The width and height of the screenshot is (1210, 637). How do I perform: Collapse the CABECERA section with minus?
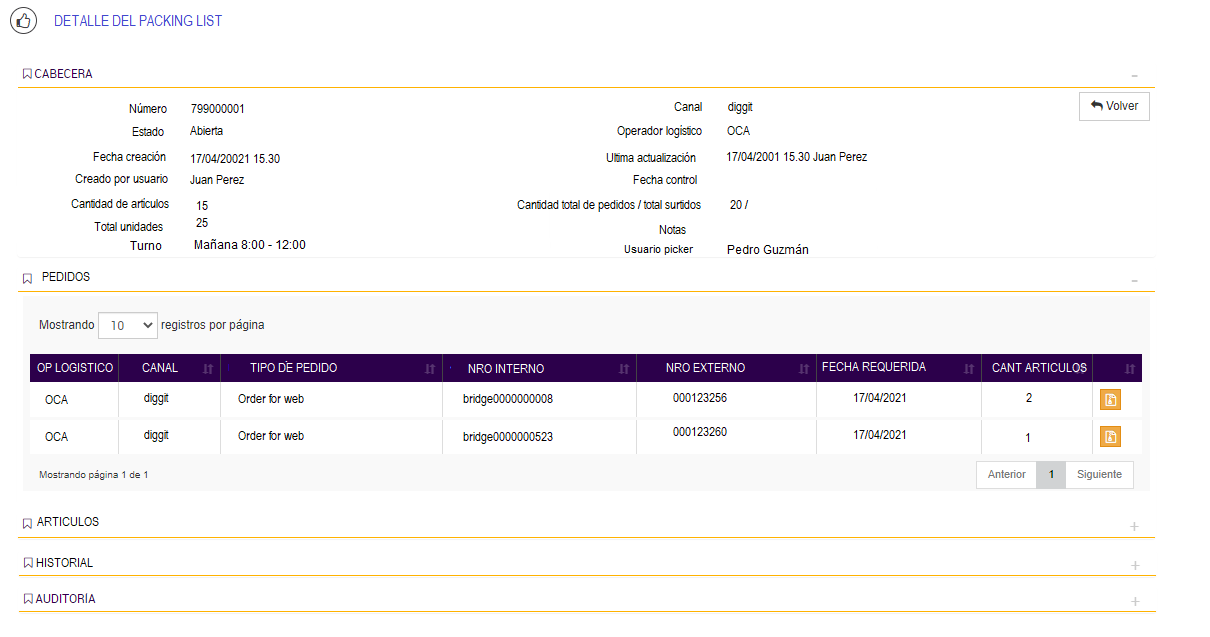[1134, 76]
